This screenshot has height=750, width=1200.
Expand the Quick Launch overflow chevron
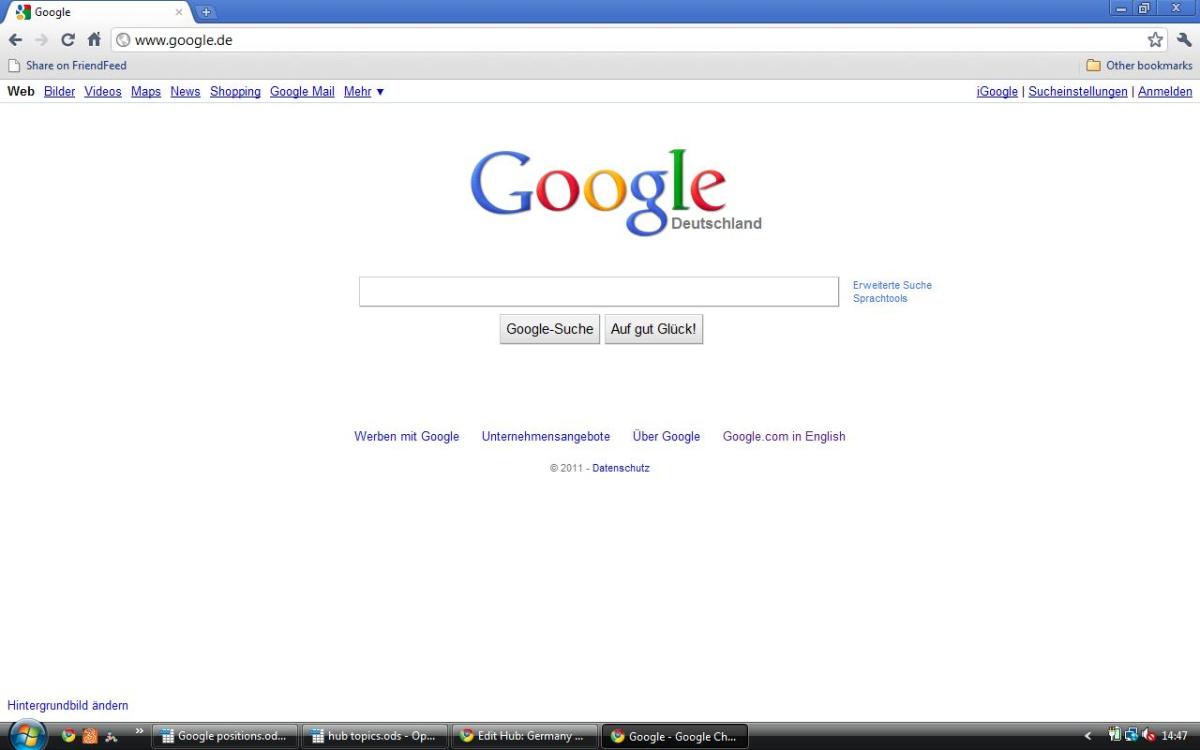pyautogui.click(x=139, y=733)
